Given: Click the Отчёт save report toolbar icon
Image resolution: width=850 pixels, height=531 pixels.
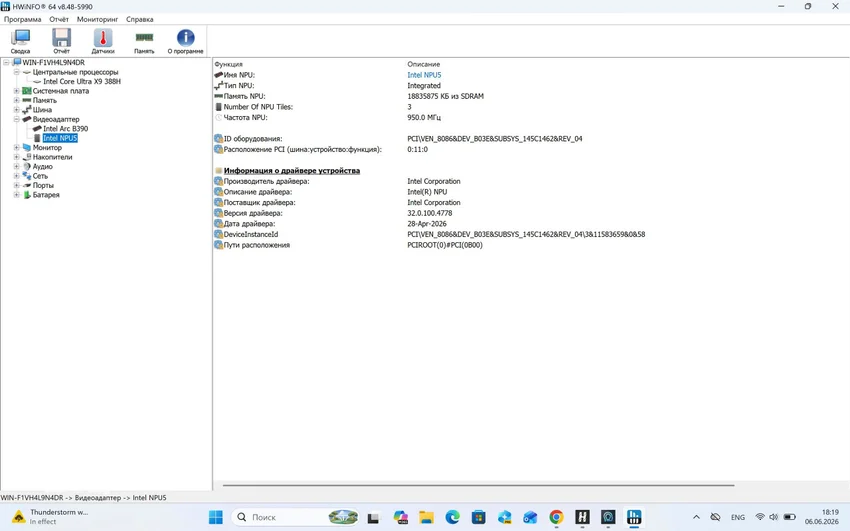Looking at the screenshot, I should 61,41.
